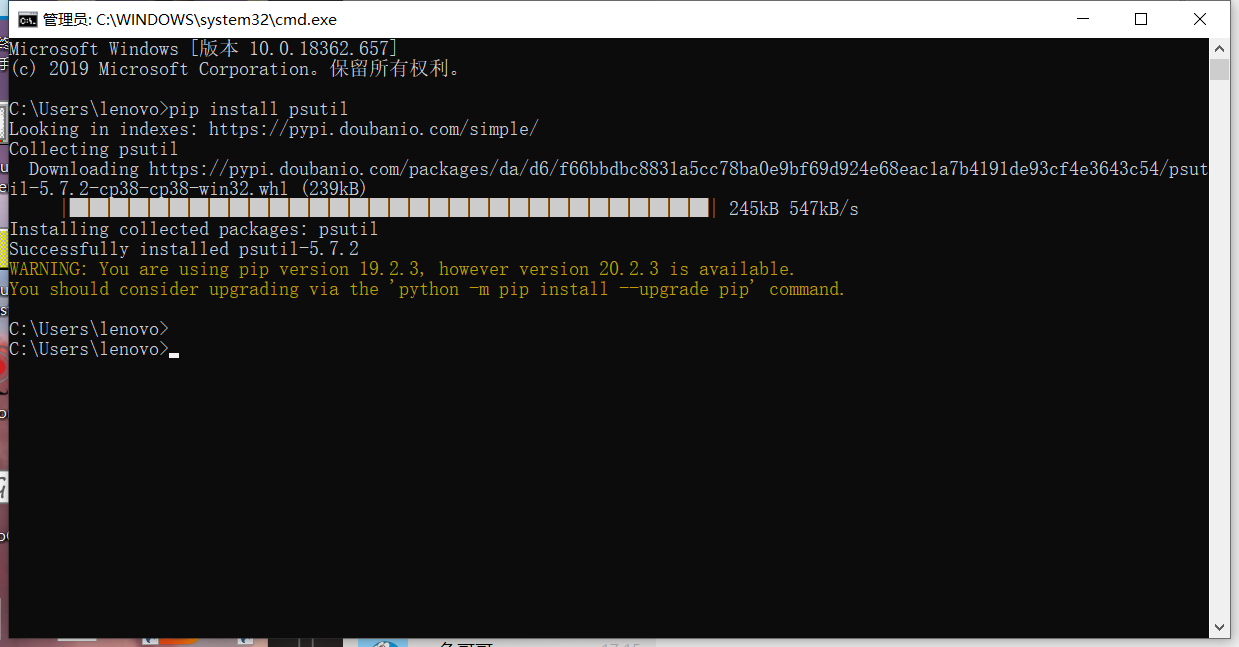This screenshot has width=1239, height=647.
Task: Click the 'Looking in indexes' line
Action: click(274, 129)
